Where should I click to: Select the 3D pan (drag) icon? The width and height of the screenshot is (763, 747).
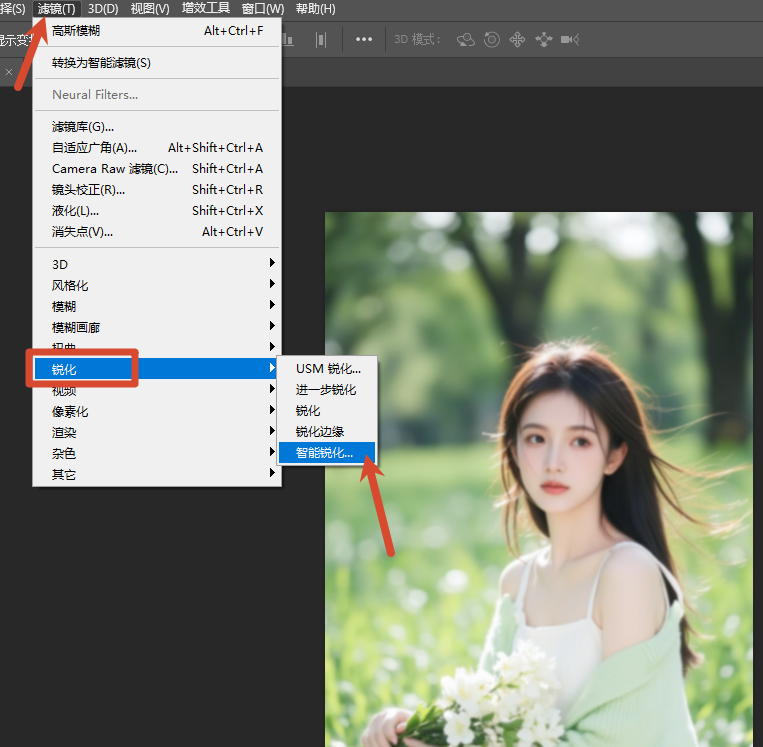pos(517,40)
